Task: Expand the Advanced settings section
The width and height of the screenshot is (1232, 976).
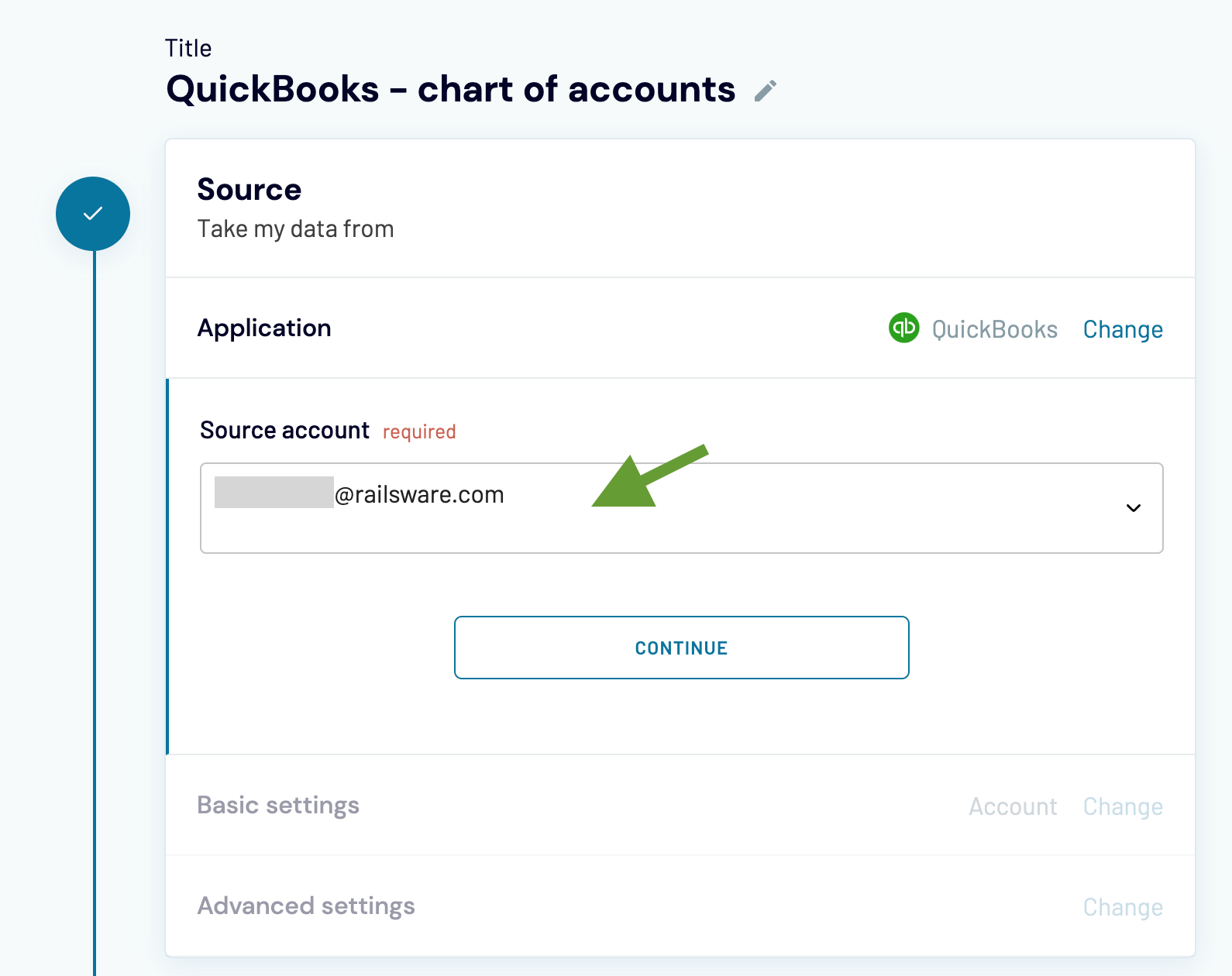Action: pyautogui.click(x=306, y=906)
